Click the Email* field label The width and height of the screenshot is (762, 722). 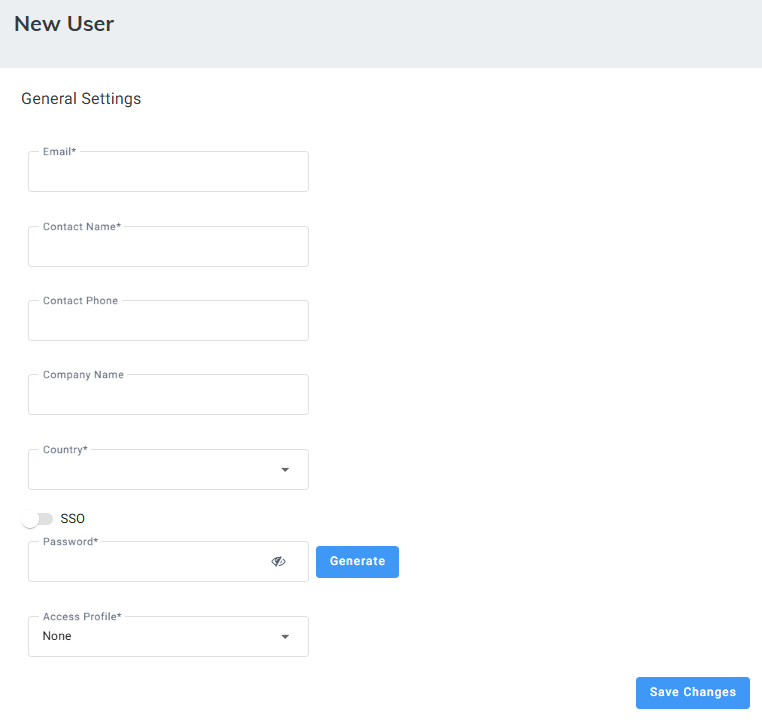59,152
